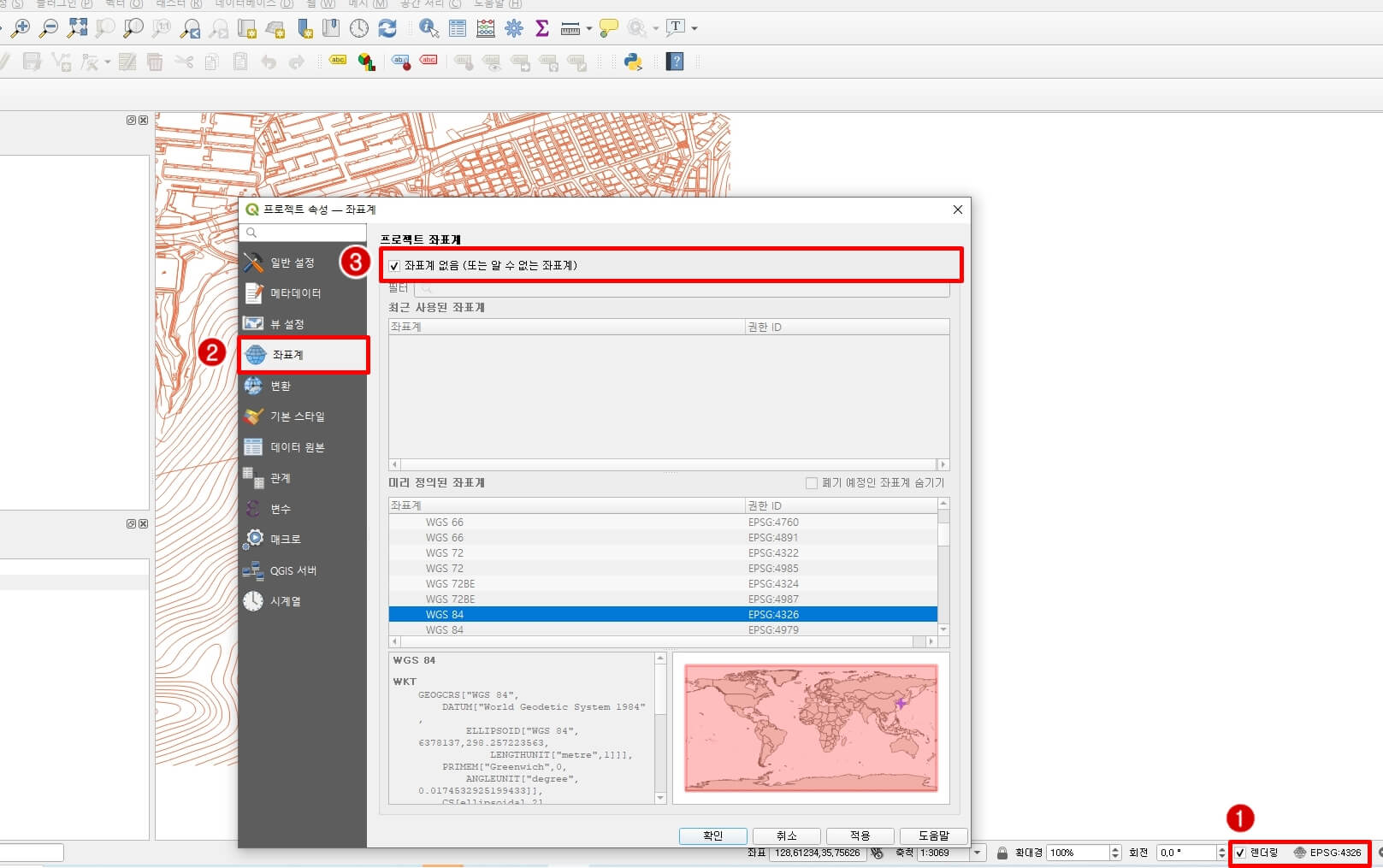1383x868 pixels.
Task: Select WGS 66 EPSG:4760 row
Action: (663, 523)
